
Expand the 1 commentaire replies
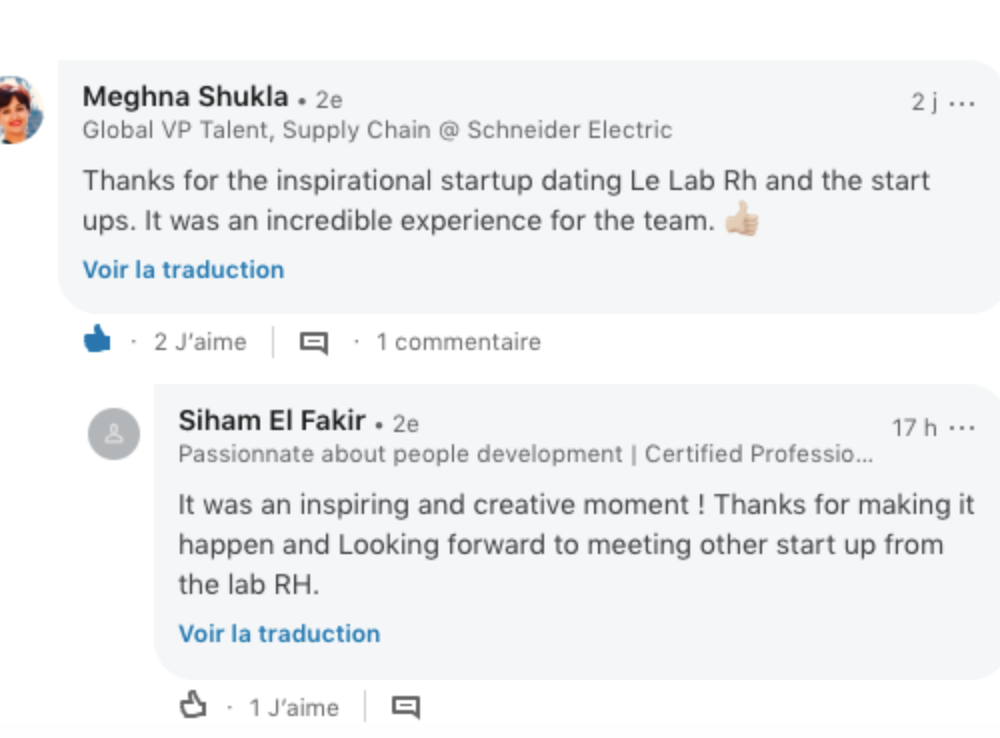click(458, 342)
